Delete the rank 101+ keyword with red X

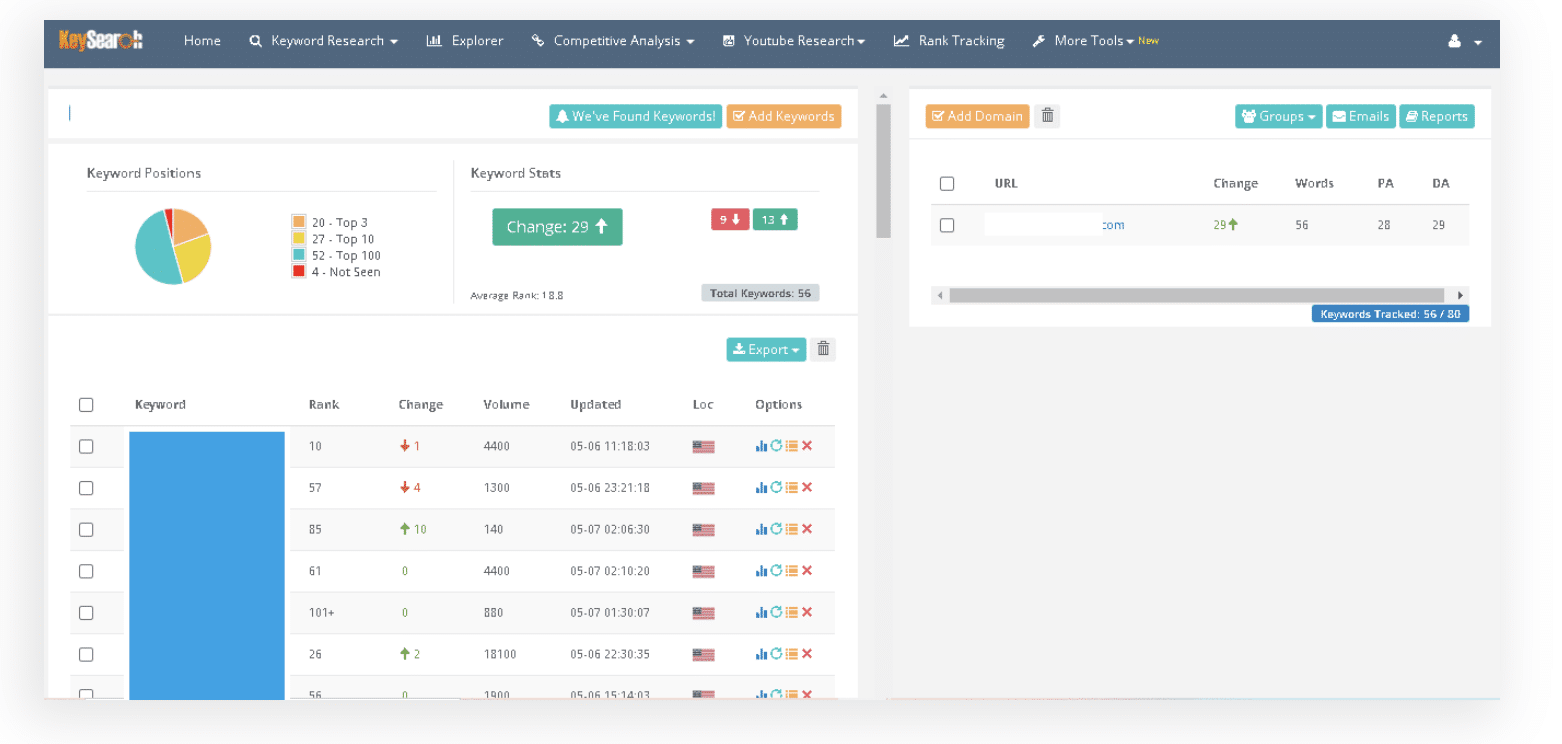pos(807,612)
